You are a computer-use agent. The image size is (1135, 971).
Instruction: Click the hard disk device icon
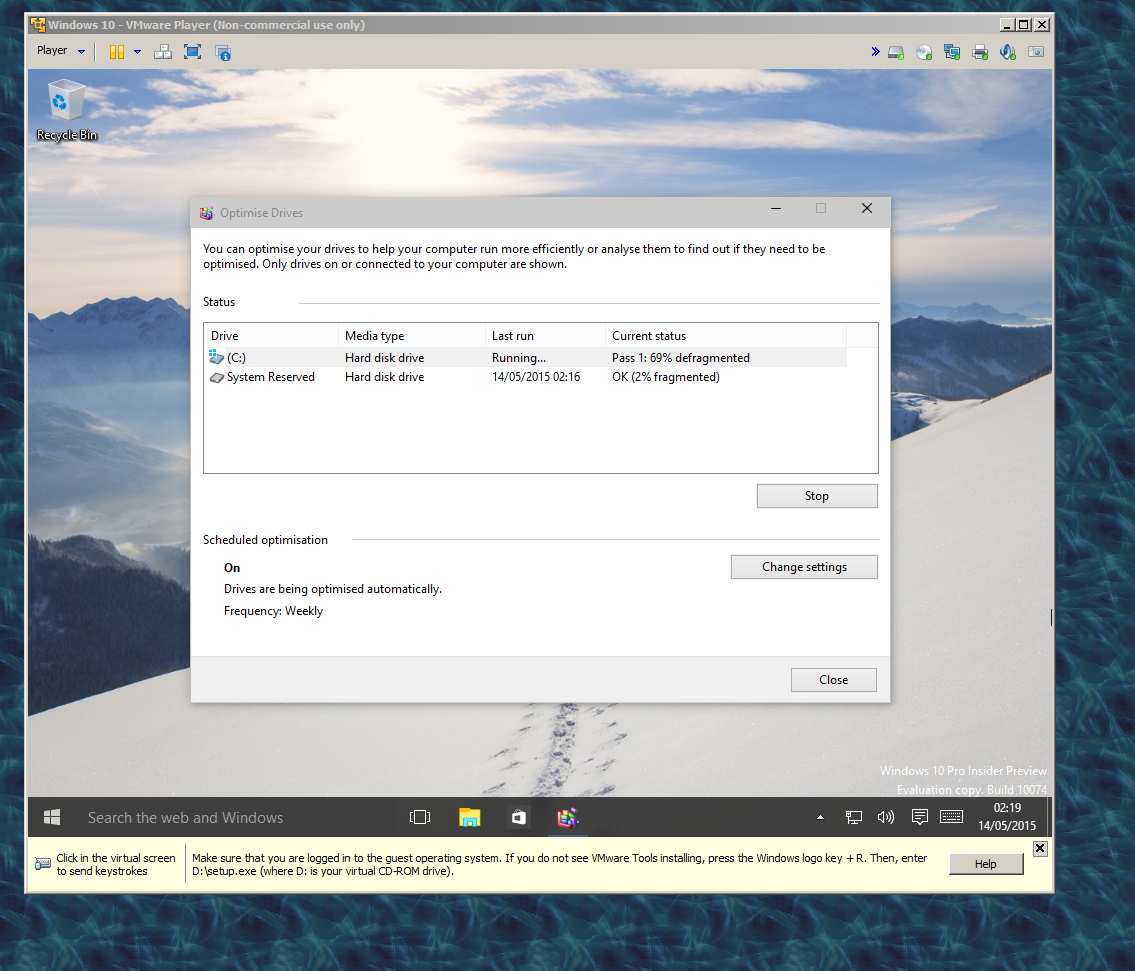(x=896, y=52)
